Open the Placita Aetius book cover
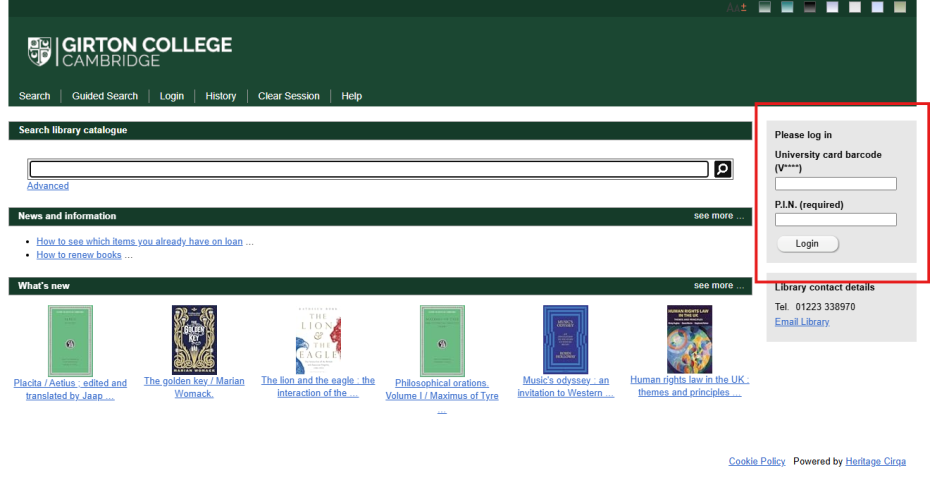This screenshot has height=480, width=930. pos(70,341)
